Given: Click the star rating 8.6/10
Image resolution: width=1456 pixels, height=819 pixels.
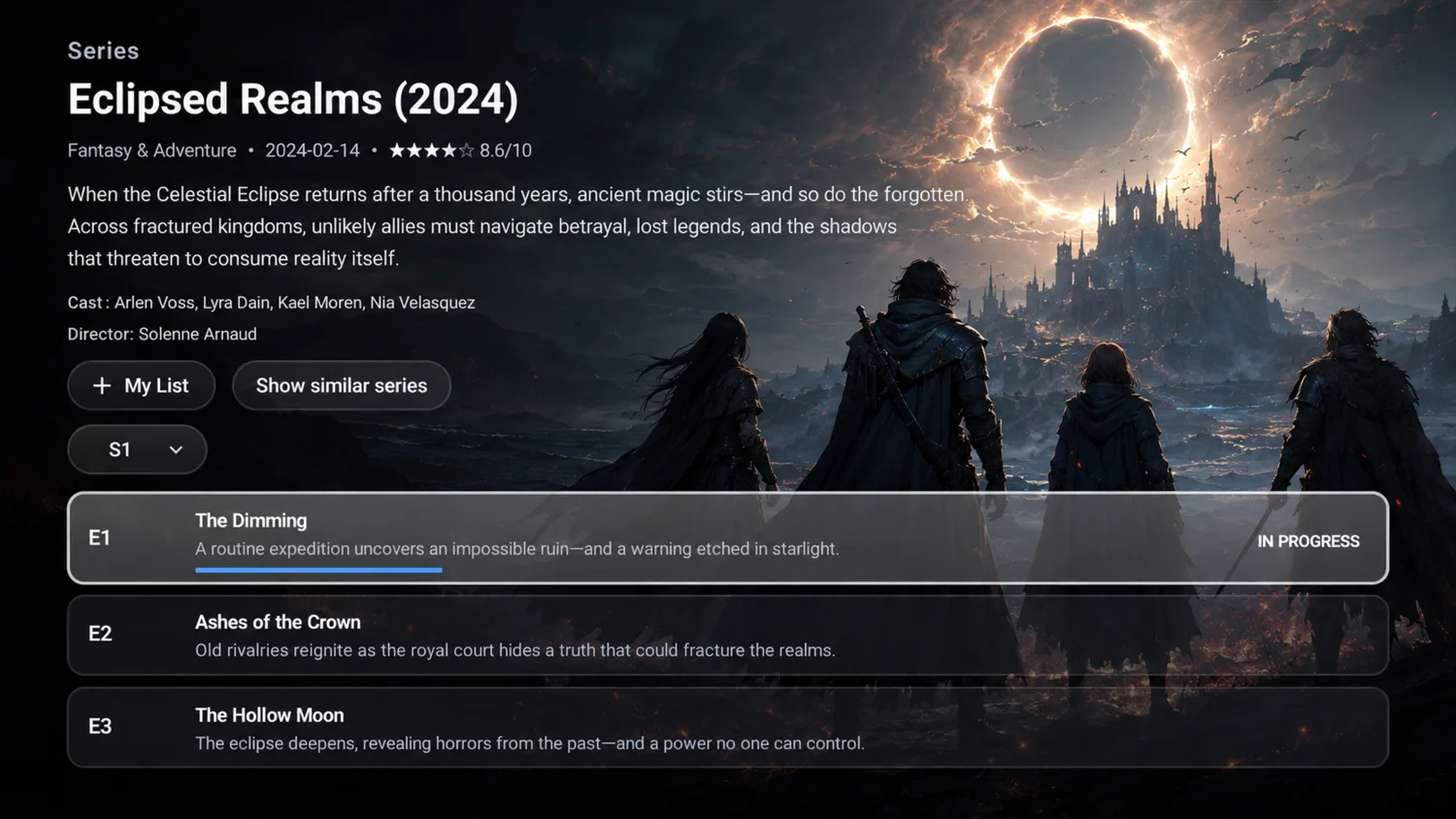Looking at the screenshot, I should click(x=460, y=150).
